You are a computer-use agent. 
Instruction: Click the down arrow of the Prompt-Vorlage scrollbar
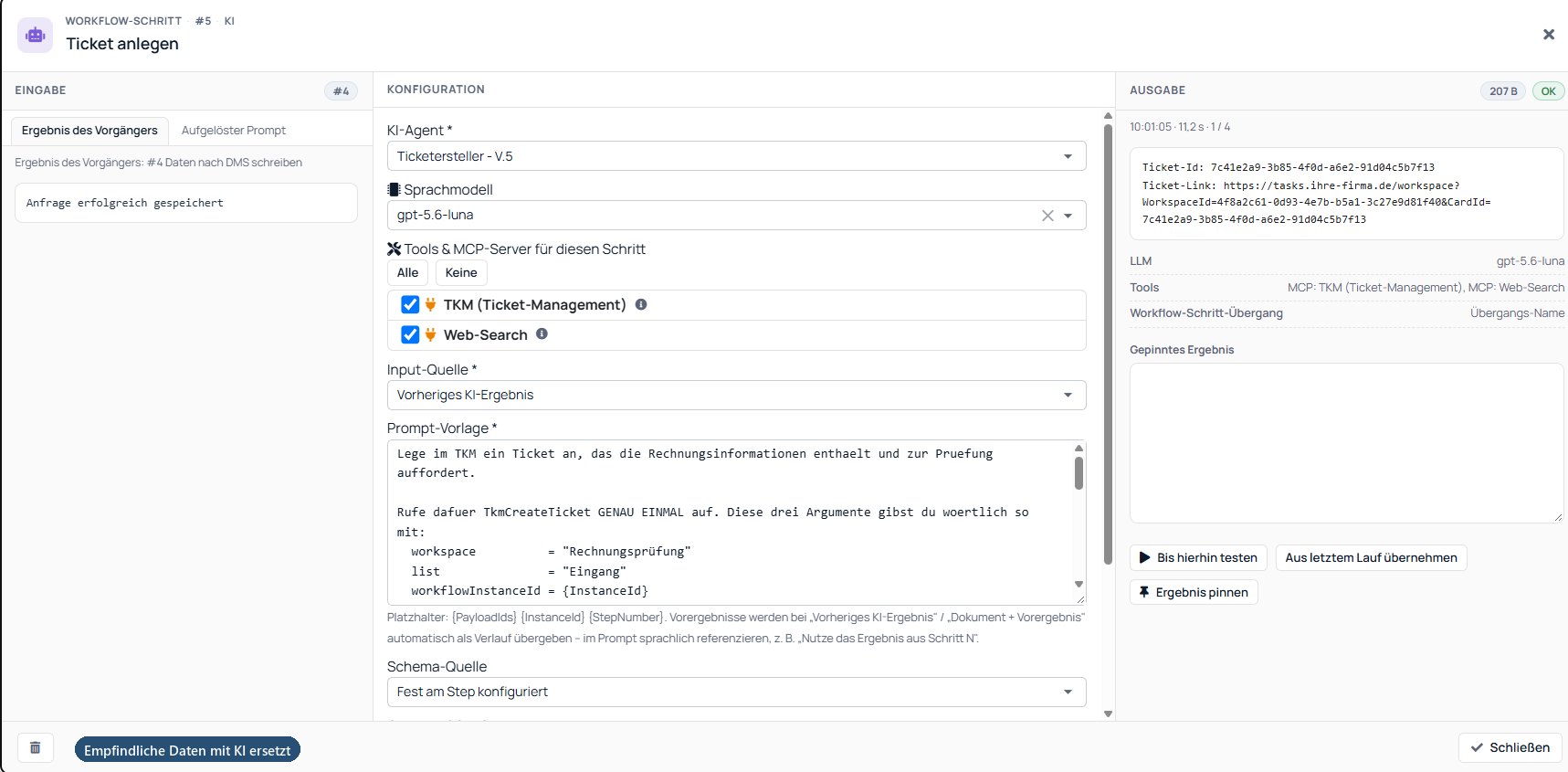coord(1079,585)
